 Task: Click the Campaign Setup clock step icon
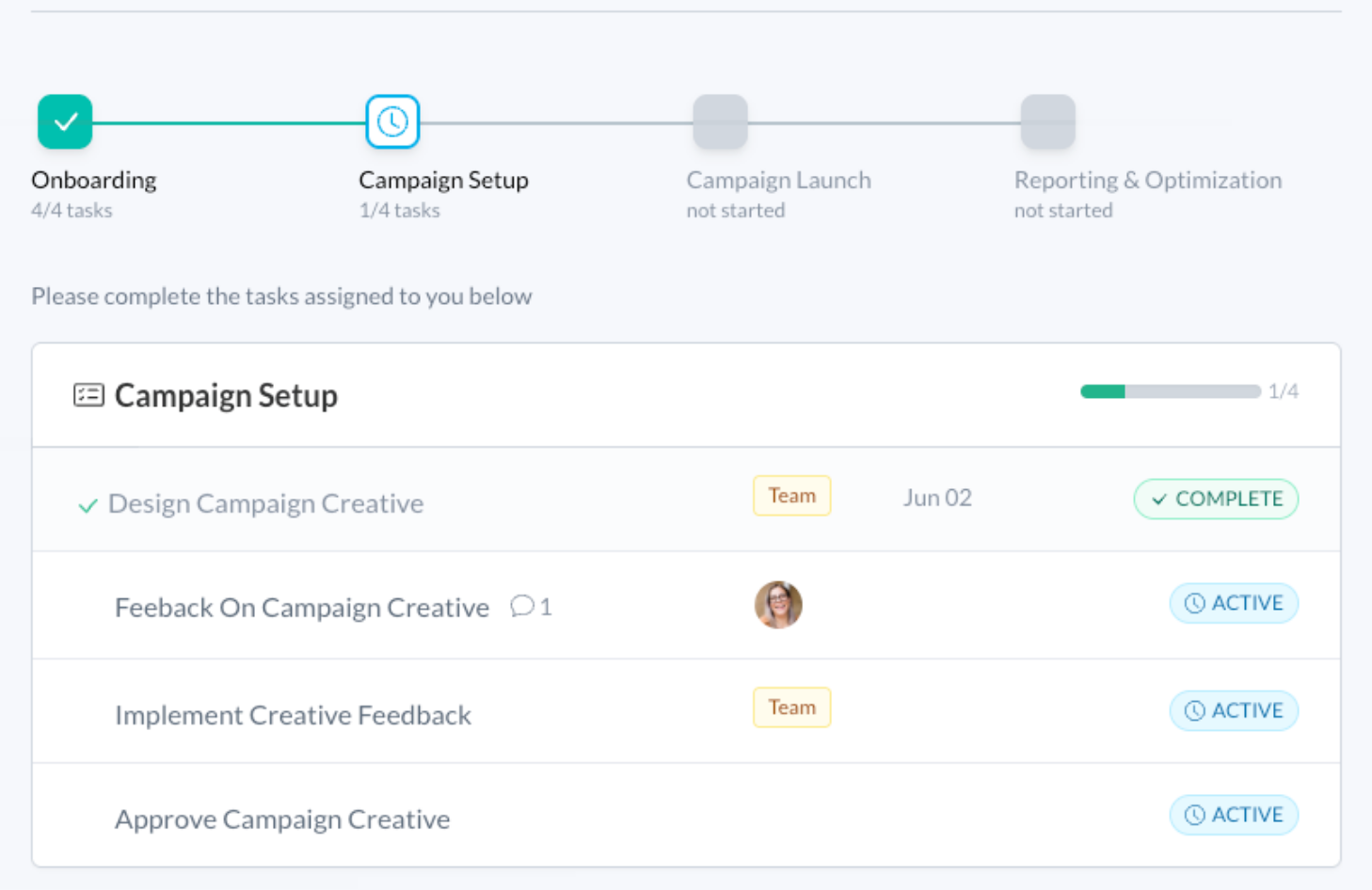click(392, 121)
